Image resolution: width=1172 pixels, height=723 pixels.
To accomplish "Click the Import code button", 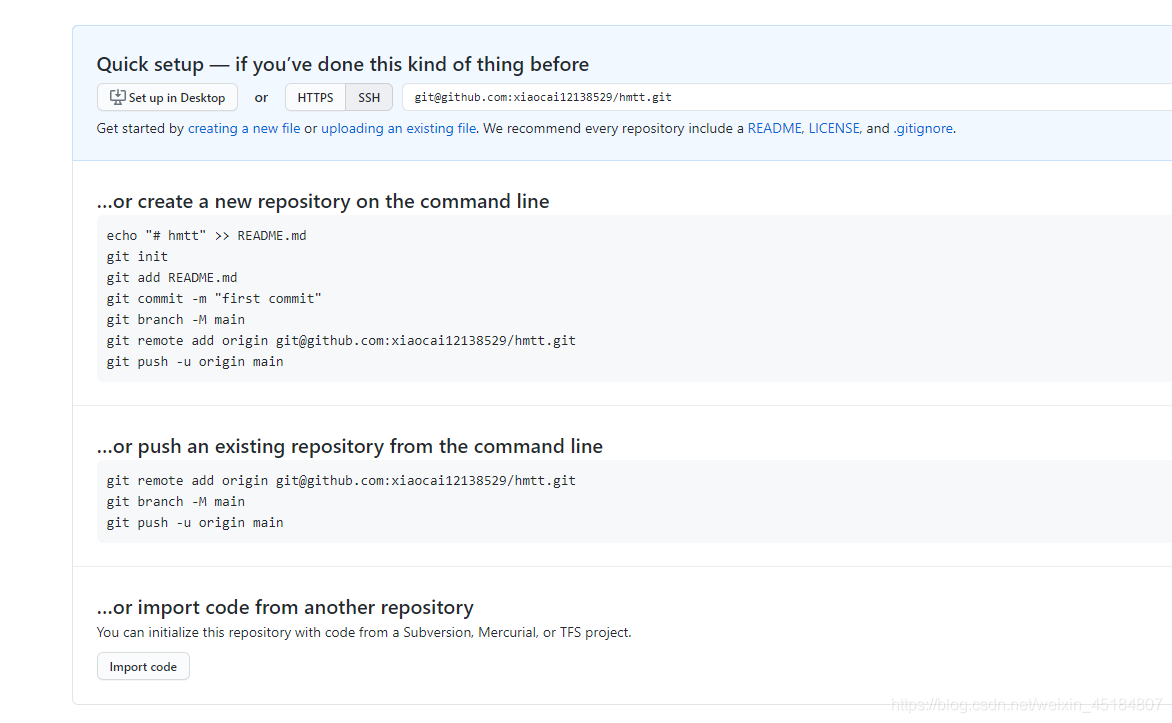I will [x=143, y=666].
